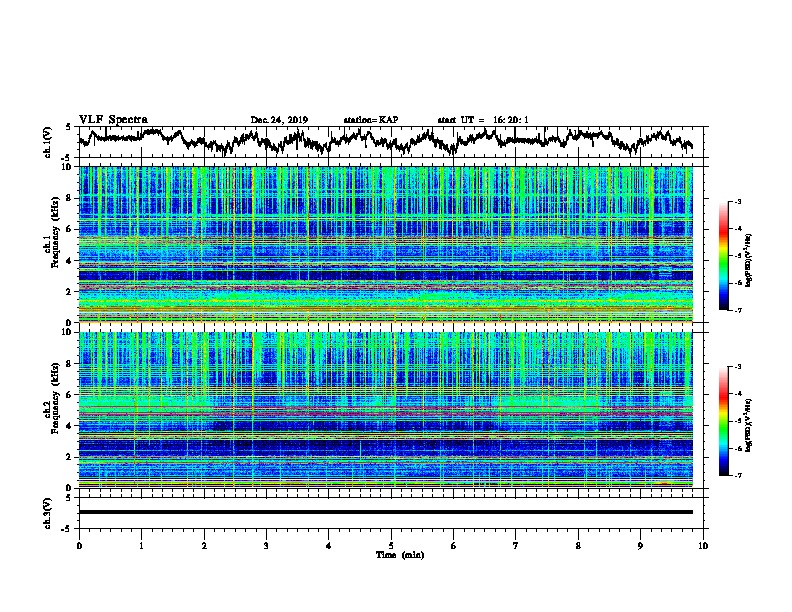This screenshot has height=612, width=792.
Task: Click the ch.1 spectrogram color scale bar
Action: coord(724,256)
